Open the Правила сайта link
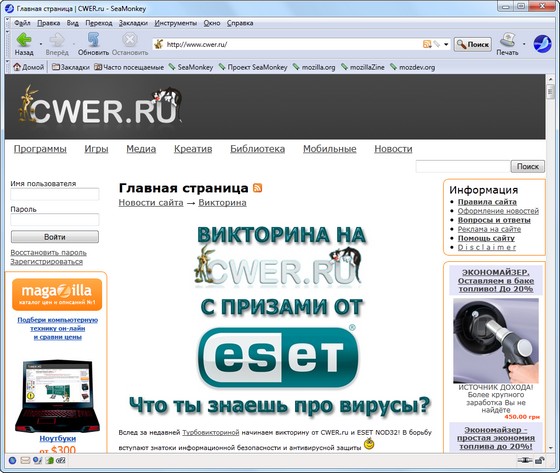 point(487,202)
